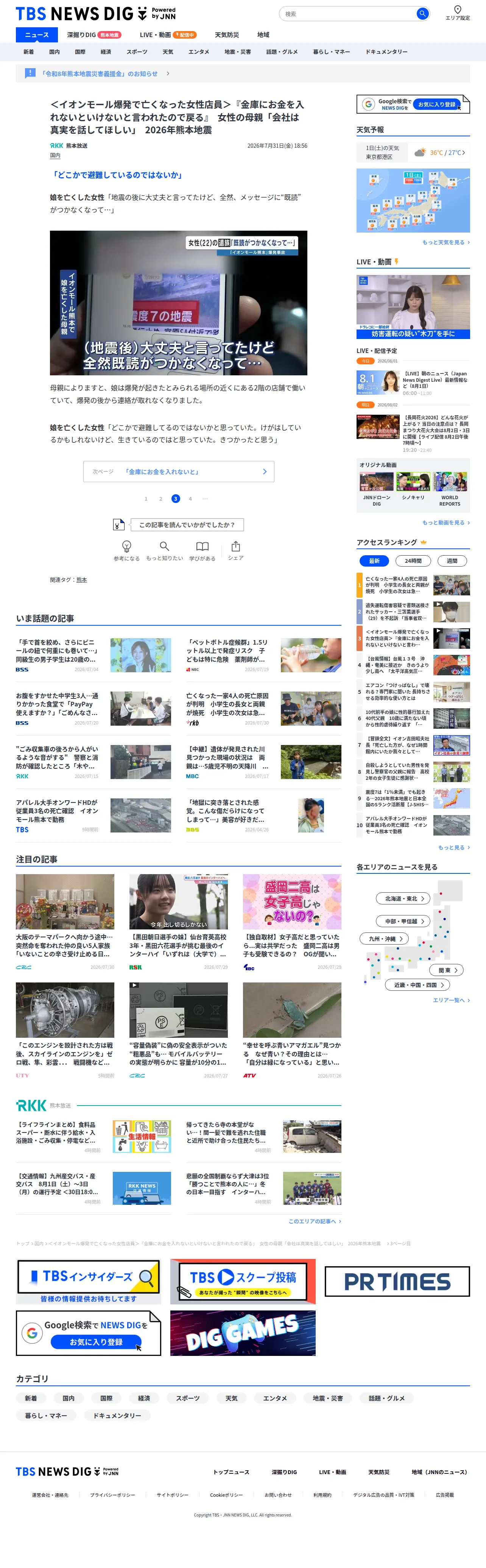Open 近畿・中国・四国 area news
This screenshot has height=1568, width=486.
pyautogui.click(x=418, y=984)
